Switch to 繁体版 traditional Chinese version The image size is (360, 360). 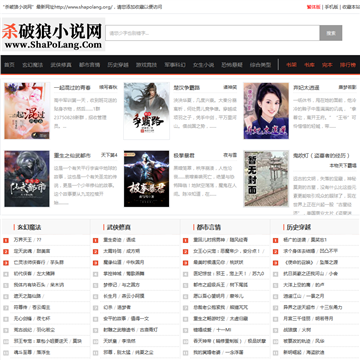(x=314, y=7)
